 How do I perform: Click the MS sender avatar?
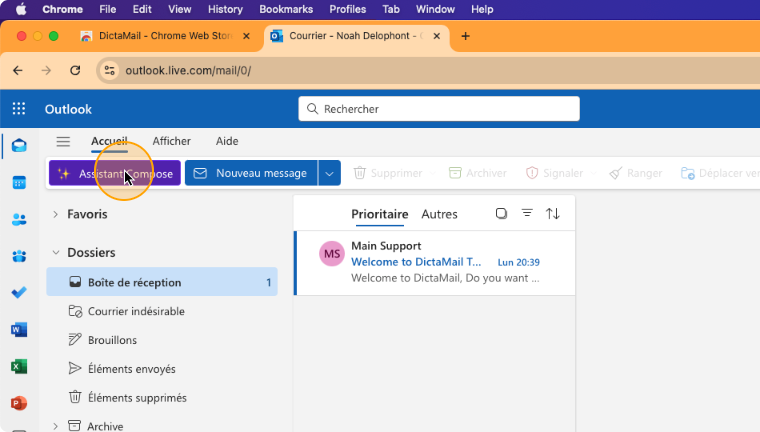(332, 254)
